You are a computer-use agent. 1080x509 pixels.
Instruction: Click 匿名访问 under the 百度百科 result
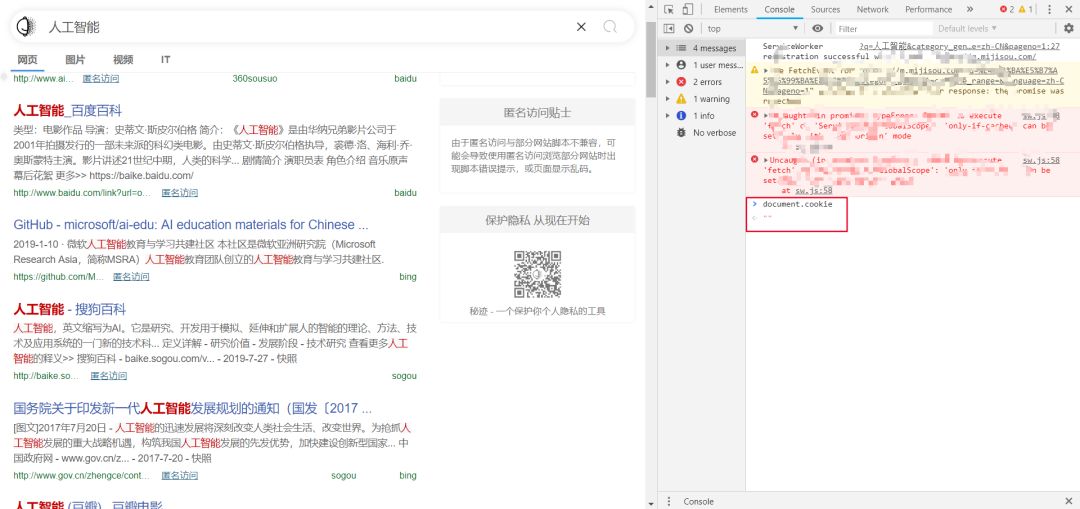point(180,193)
